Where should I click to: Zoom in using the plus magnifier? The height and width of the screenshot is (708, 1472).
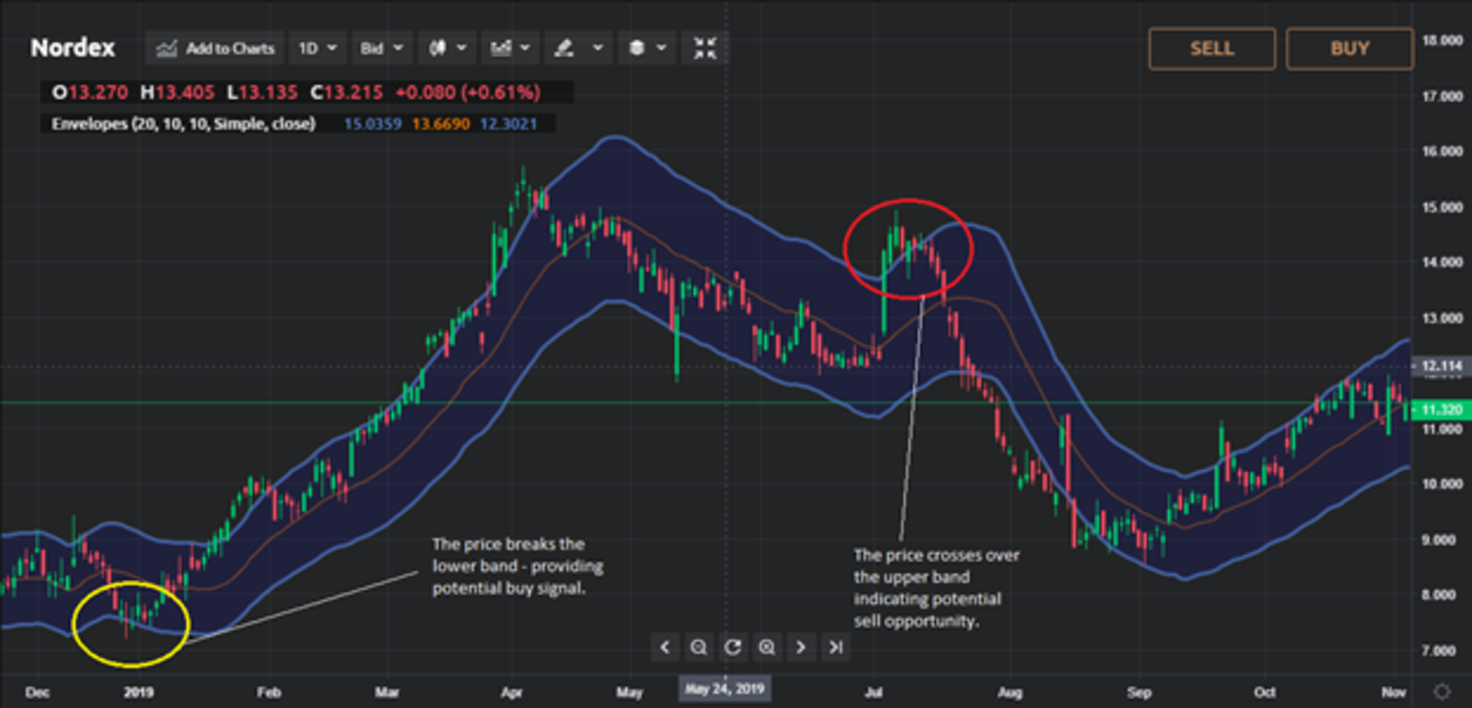pos(766,647)
